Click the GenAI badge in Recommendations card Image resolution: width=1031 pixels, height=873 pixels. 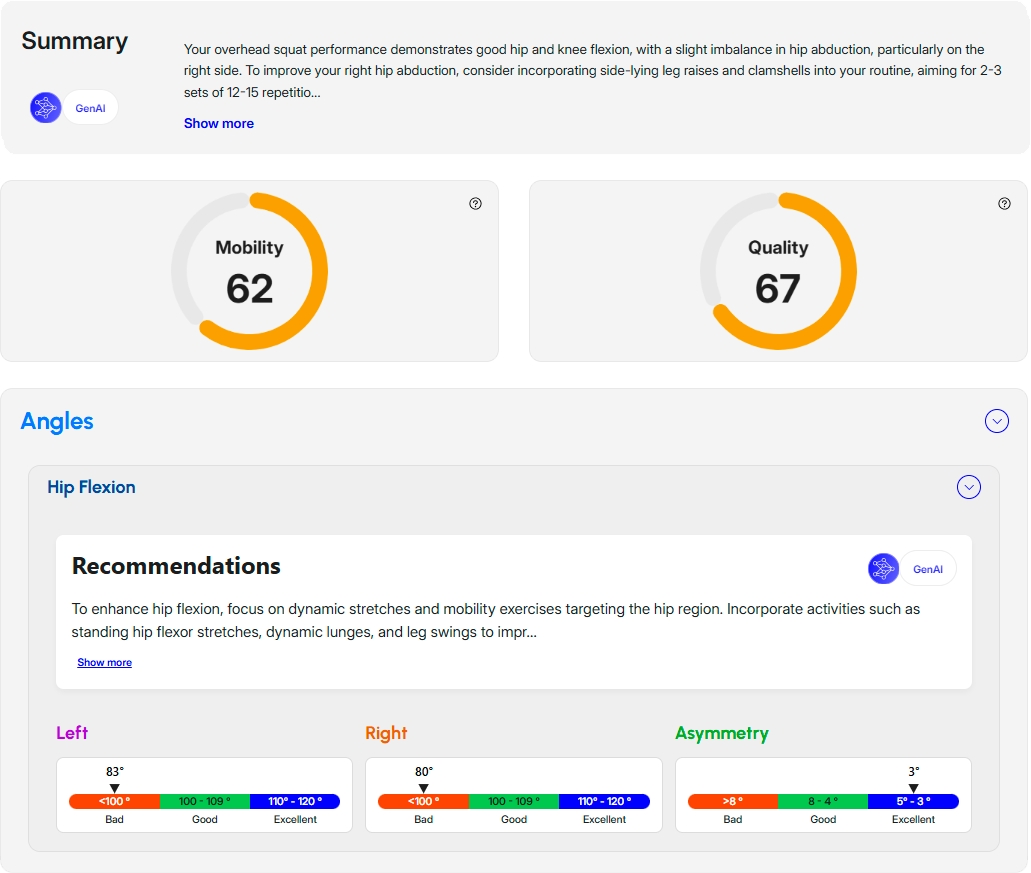(x=927, y=569)
